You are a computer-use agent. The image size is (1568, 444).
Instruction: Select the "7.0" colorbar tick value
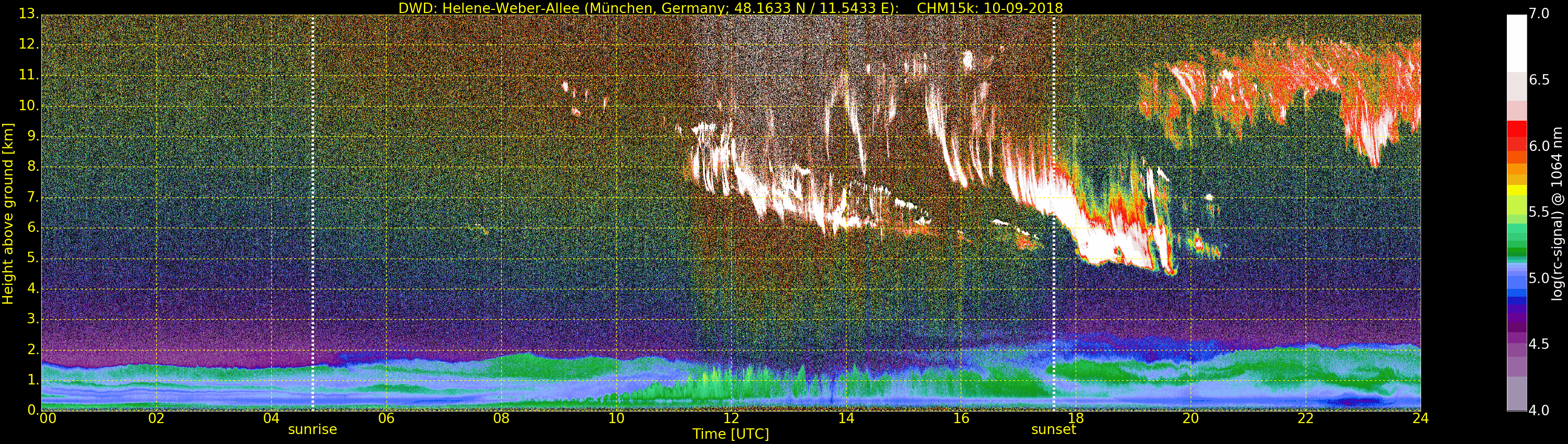point(1539,14)
